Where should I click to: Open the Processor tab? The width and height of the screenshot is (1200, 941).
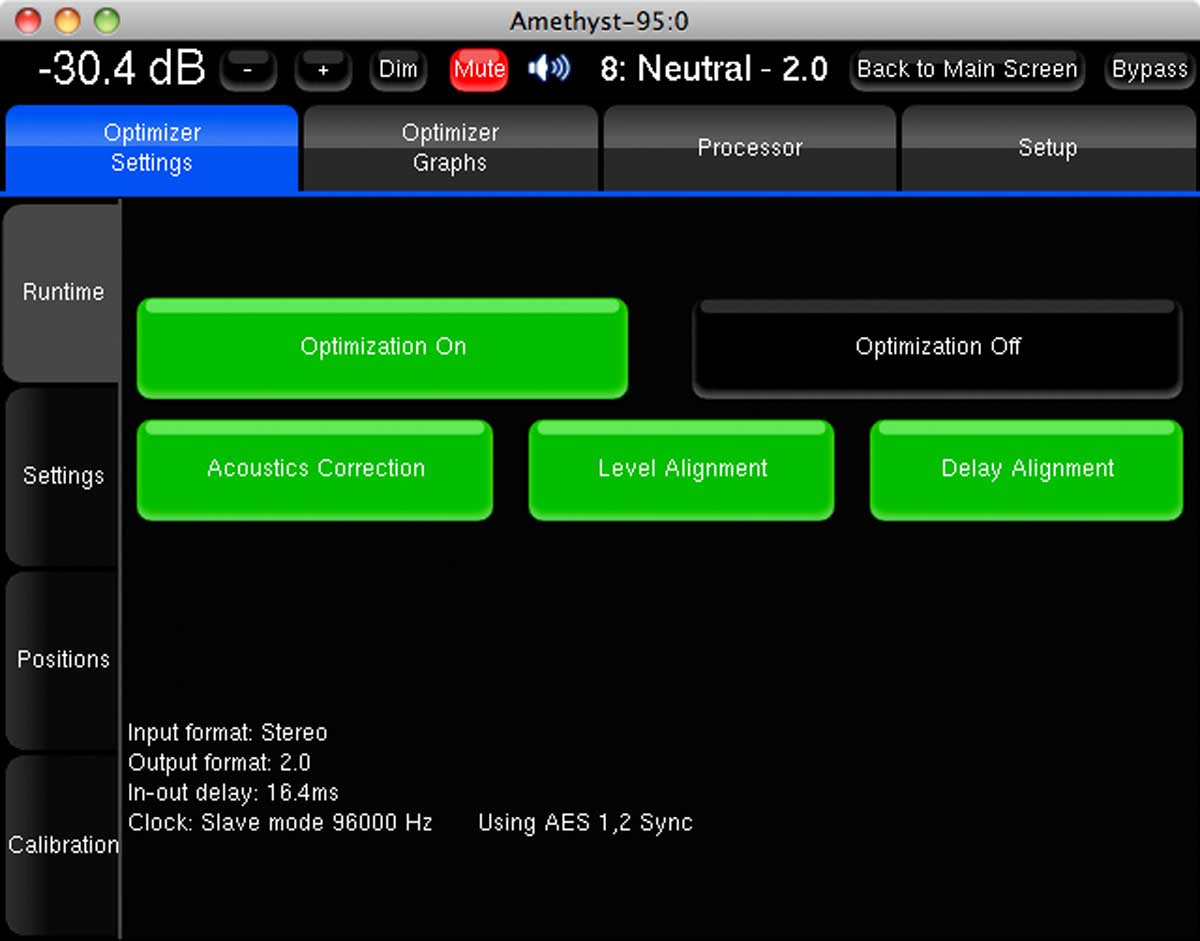749,148
